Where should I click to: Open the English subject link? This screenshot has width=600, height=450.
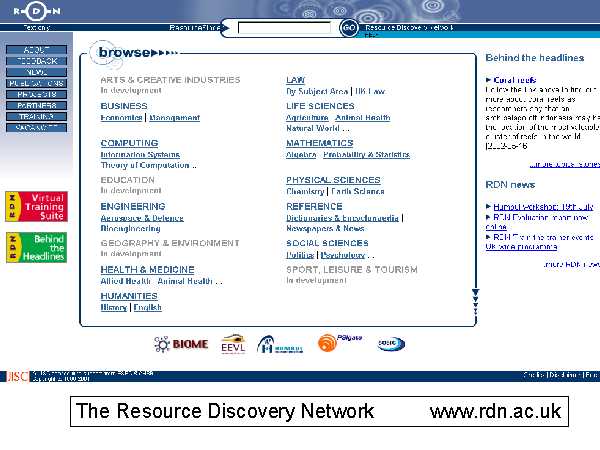click(147, 307)
